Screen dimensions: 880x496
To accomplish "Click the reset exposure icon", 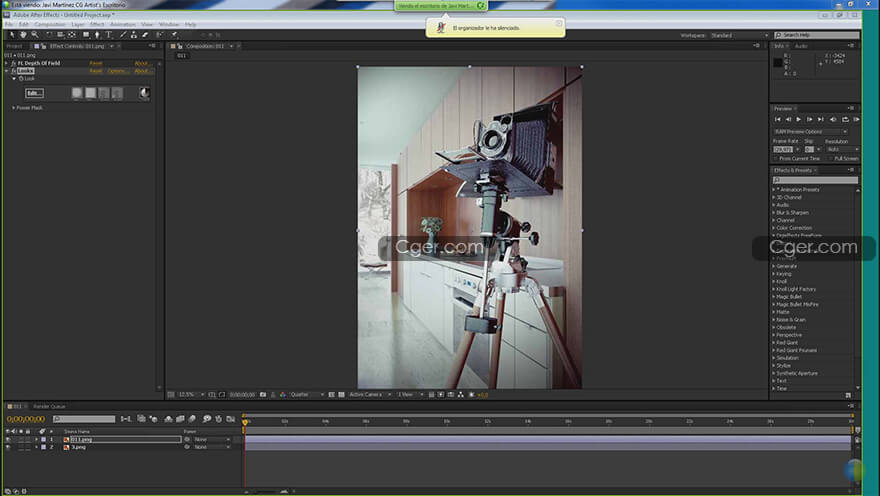I will [x=471, y=395].
